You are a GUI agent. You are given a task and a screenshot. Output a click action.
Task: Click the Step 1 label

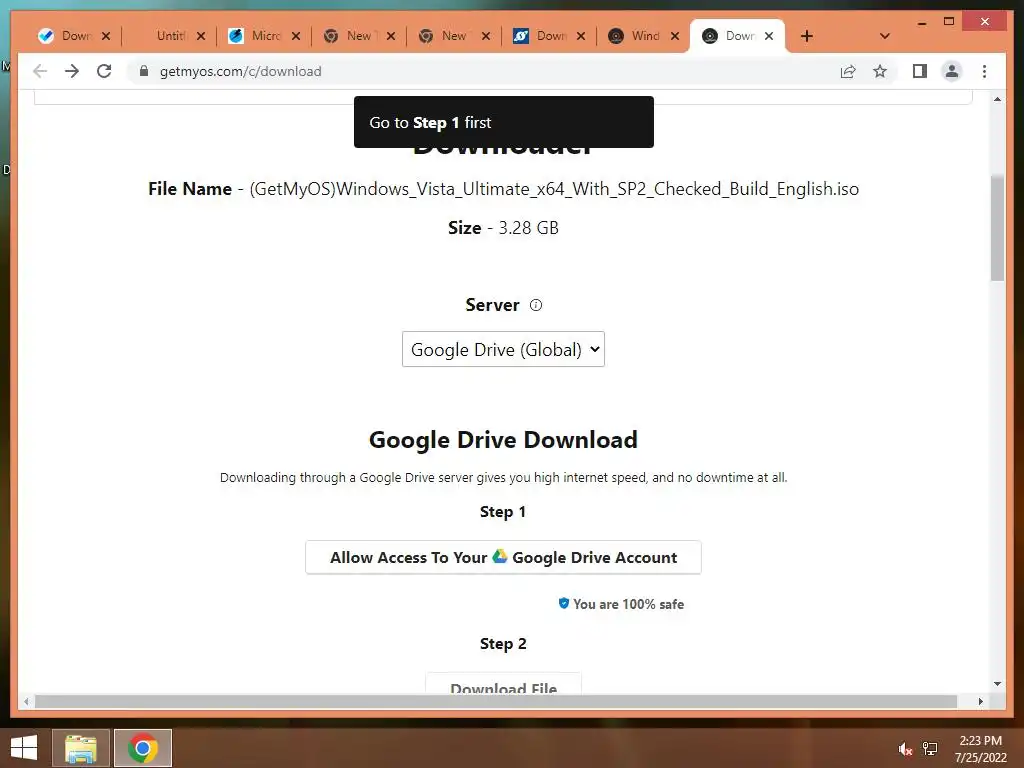(x=503, y=511)
